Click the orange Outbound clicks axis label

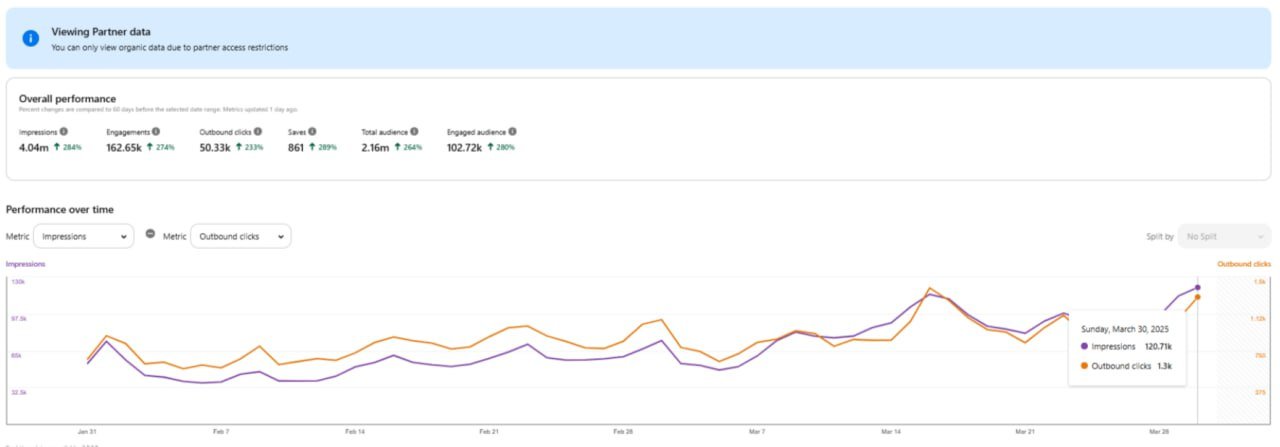pos(1243,264)
